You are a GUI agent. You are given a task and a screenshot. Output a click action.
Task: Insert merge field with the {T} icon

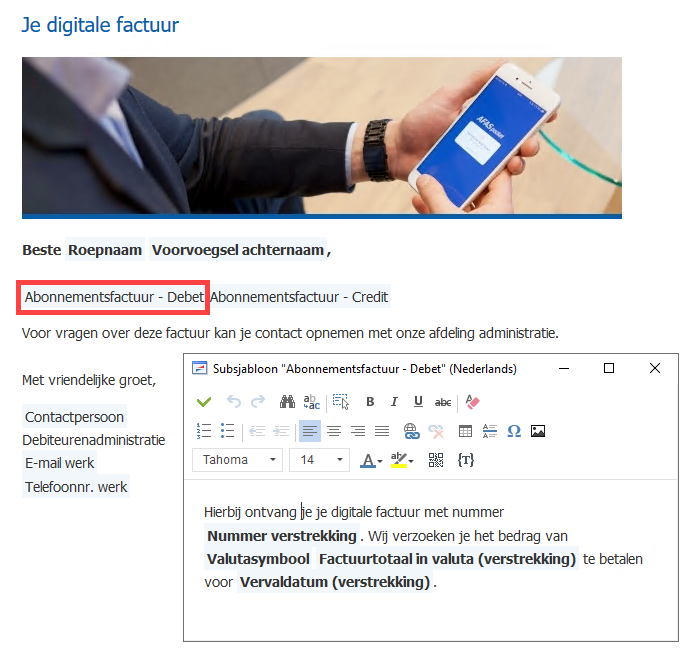click(466, 460)
